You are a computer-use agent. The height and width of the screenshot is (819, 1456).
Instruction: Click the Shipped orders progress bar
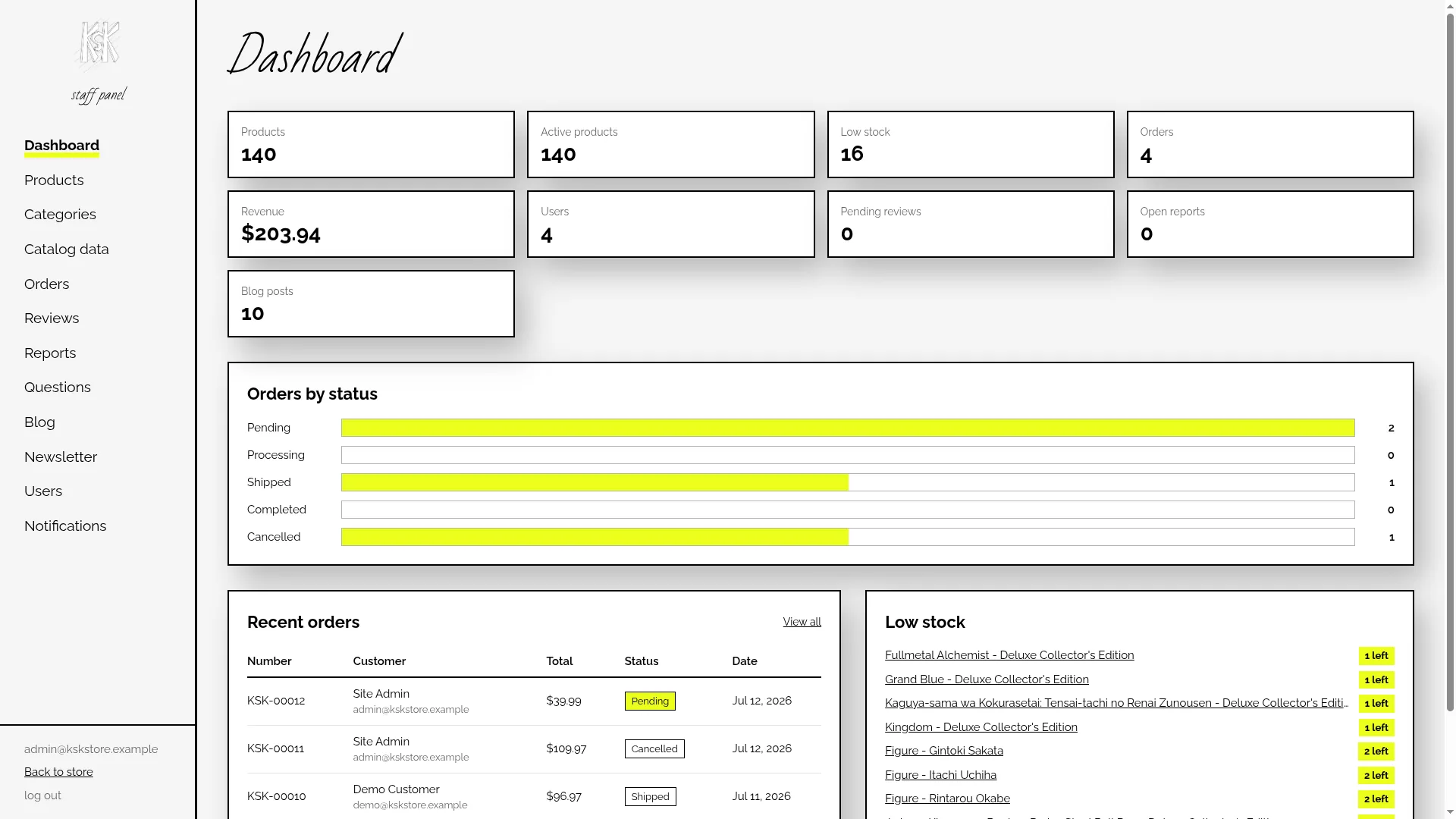[848, 482]
